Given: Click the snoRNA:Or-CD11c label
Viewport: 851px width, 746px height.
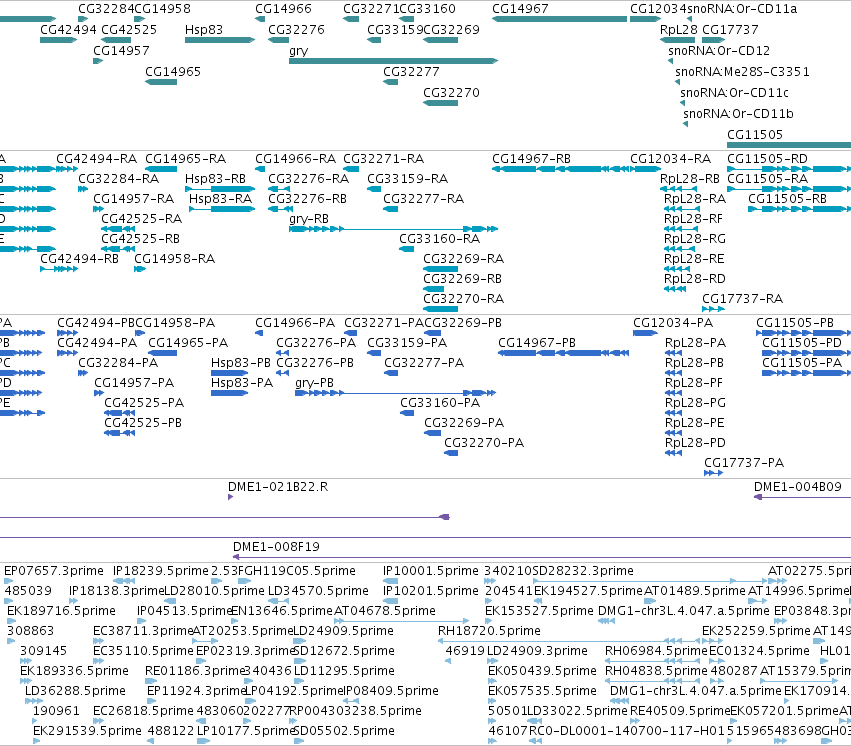Looking at the screenshot, I should 734,93.
